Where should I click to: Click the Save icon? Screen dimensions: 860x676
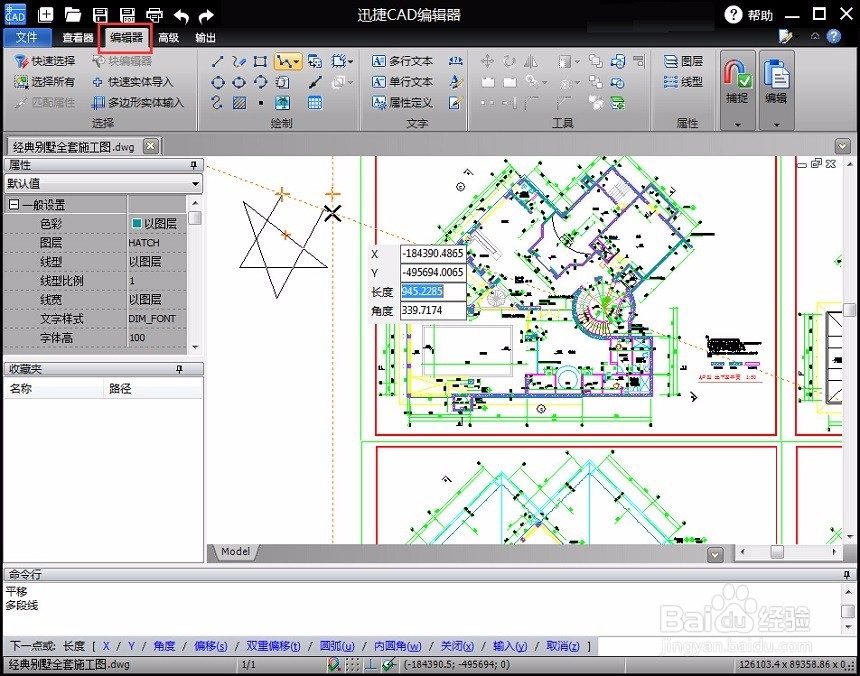[x=100, y=15]
